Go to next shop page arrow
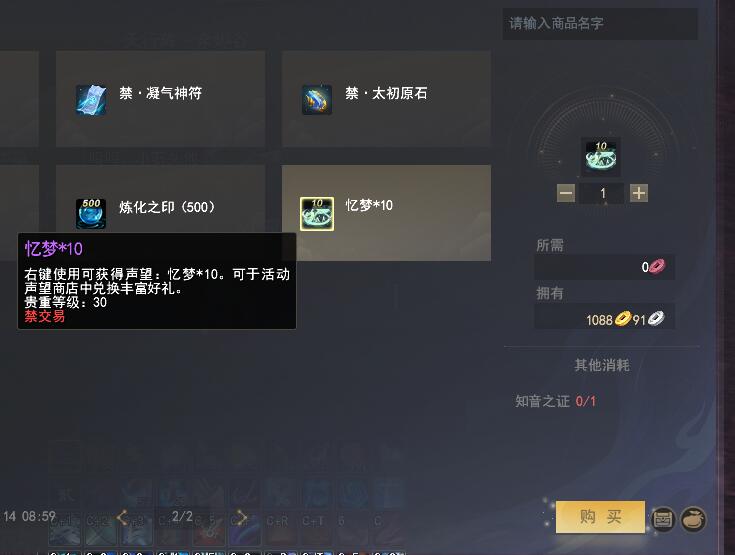 pos(241,517)
